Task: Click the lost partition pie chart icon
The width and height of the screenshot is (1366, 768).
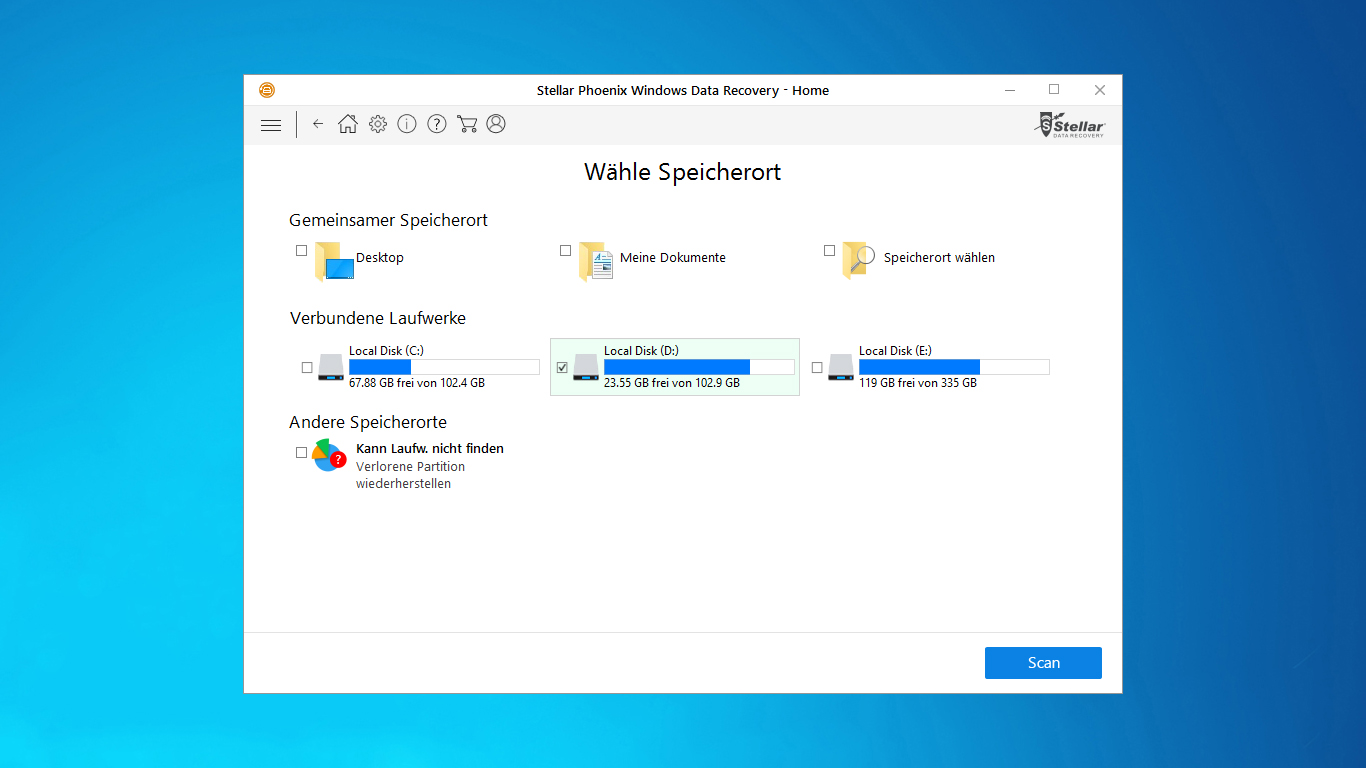Action: click(328, 455)
